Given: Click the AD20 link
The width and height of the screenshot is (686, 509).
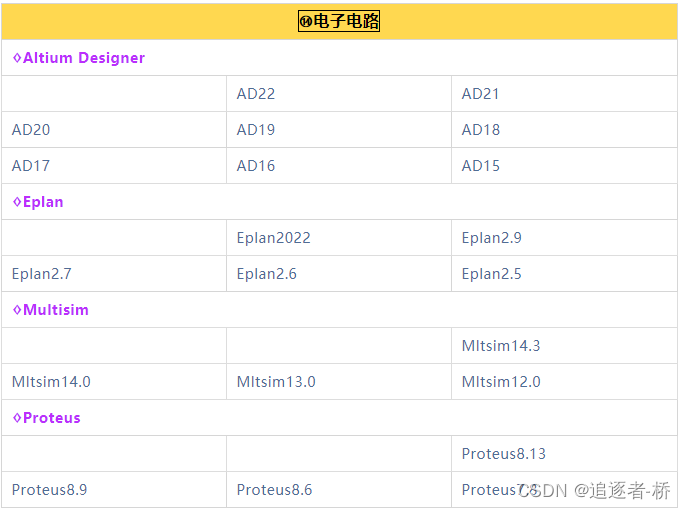Looking at the screenshot, I should click(x=31, y=130).
